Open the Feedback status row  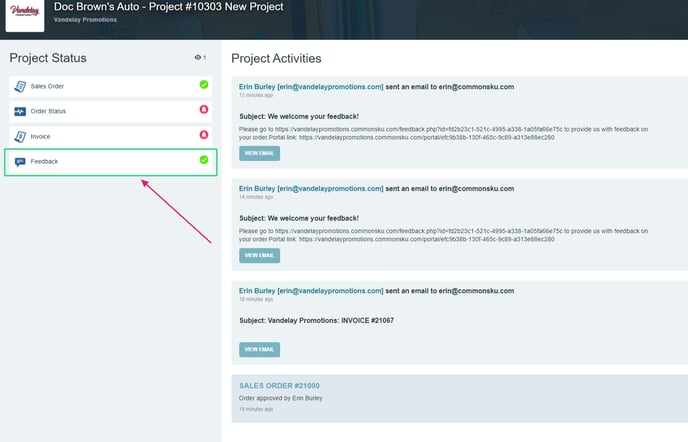point(111,162)
